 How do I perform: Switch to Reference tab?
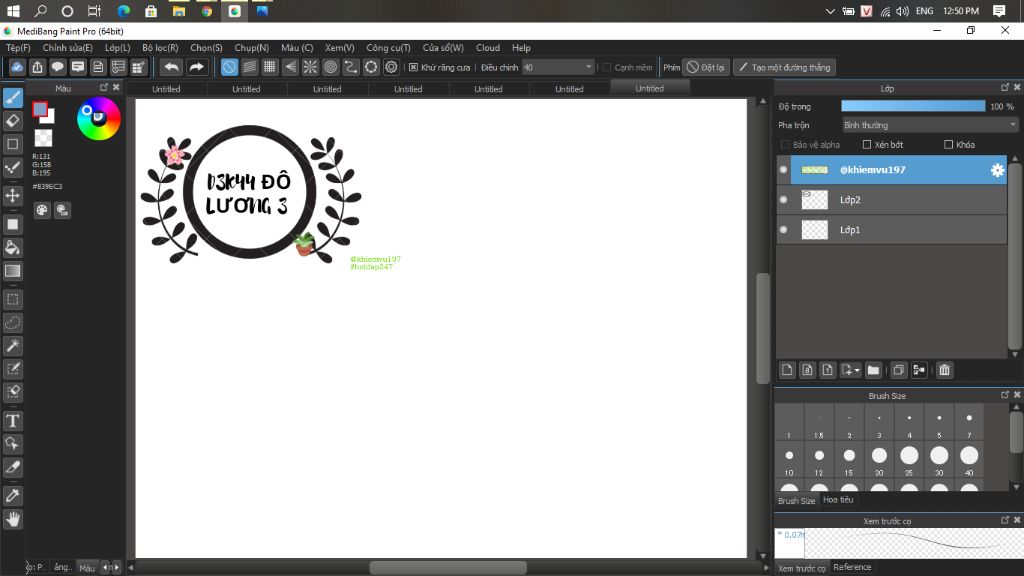point(852,567)
